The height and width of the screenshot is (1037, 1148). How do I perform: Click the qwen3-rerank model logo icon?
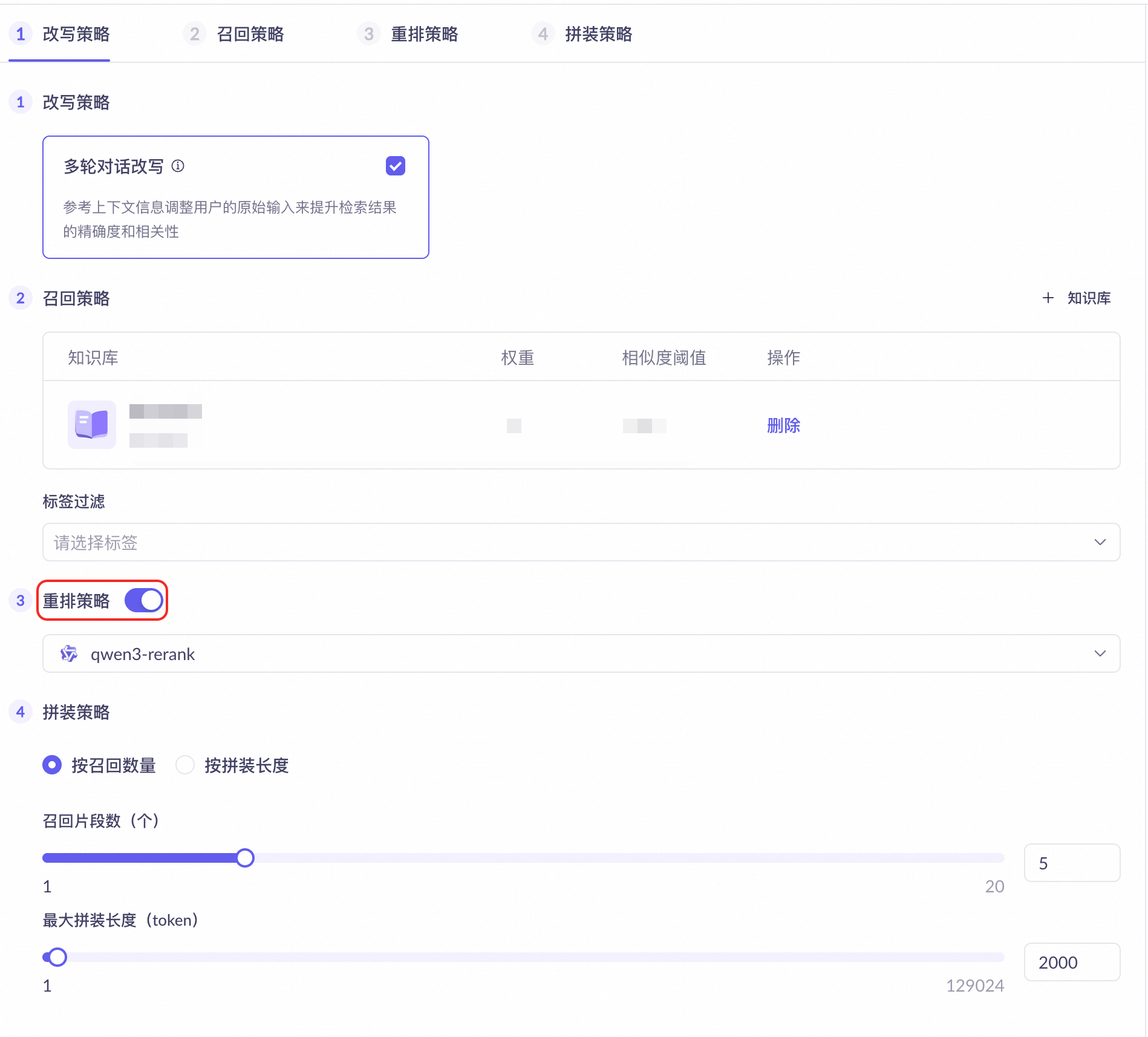click(x=69, y=653)
